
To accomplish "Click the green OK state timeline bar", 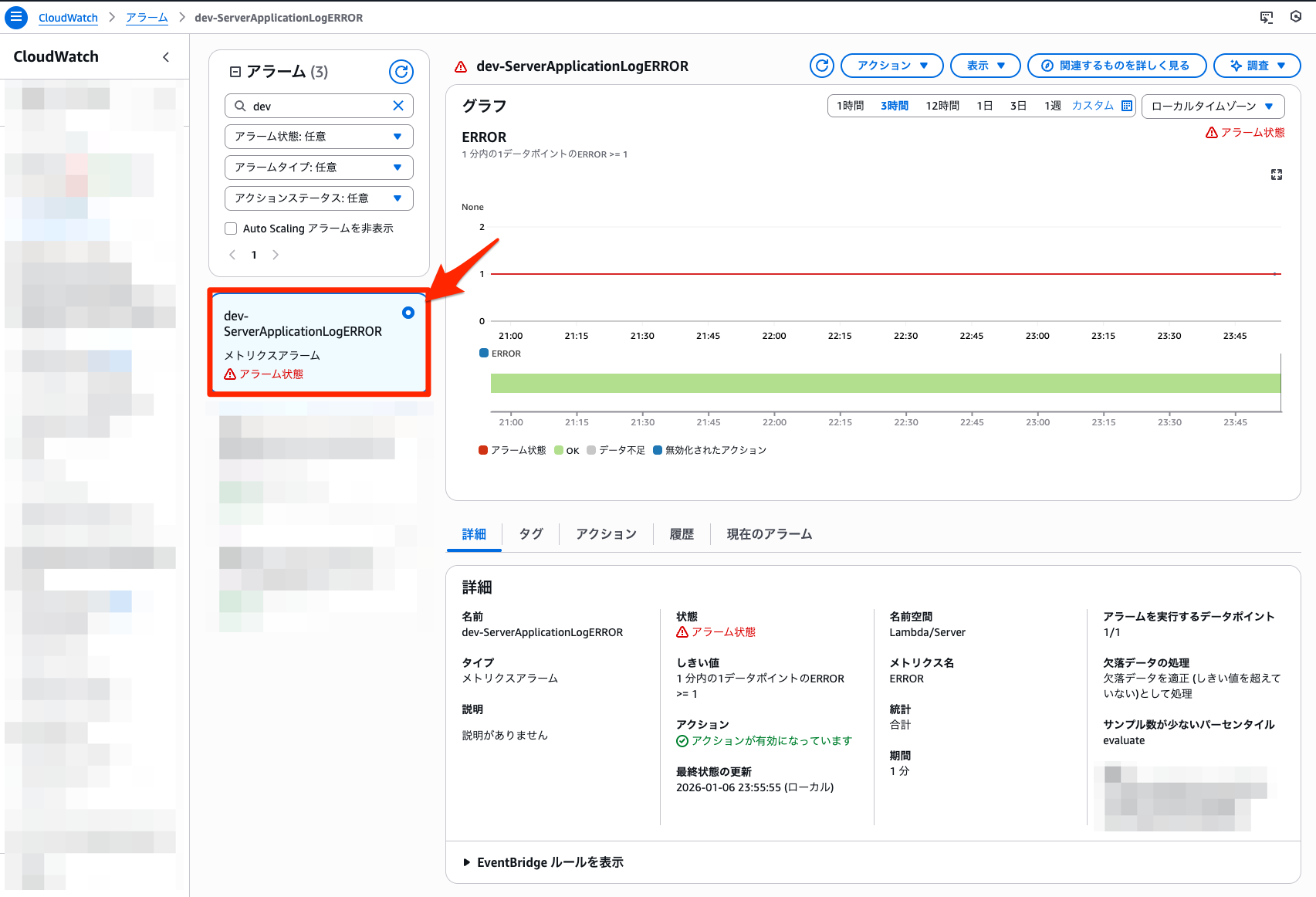I will [x=885, y=383].
